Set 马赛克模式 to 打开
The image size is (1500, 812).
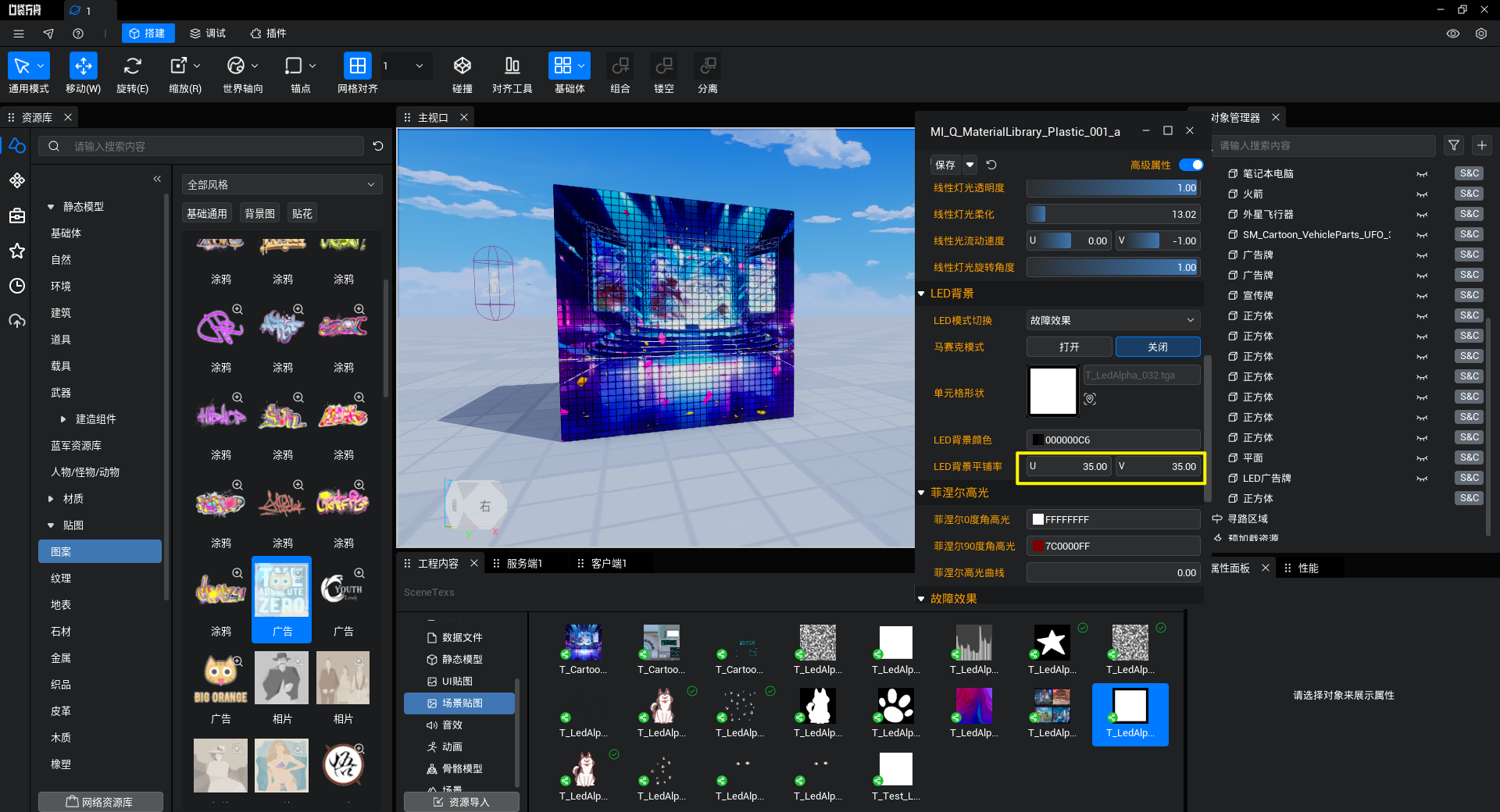tap(1069, 347)
